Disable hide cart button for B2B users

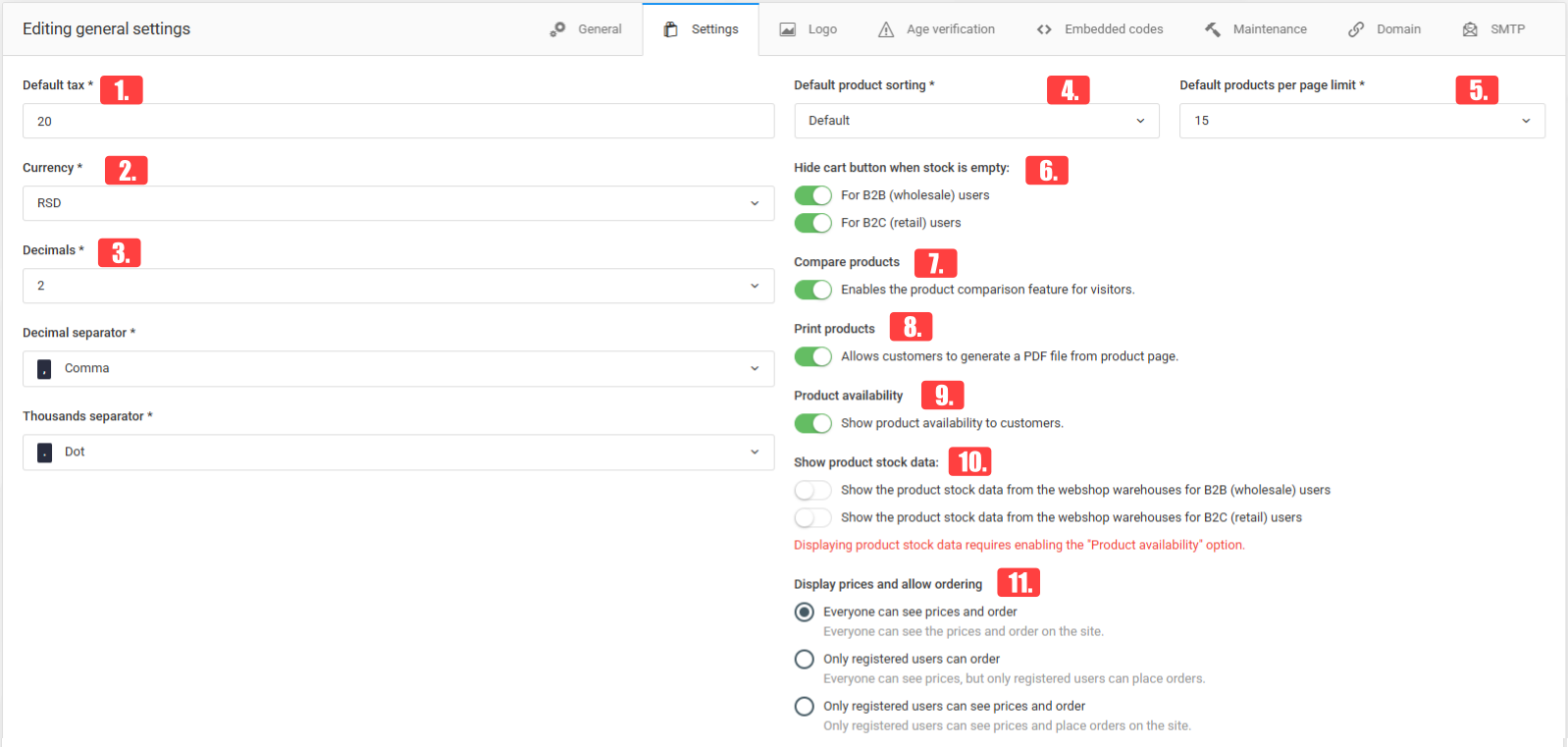[812, 195]
